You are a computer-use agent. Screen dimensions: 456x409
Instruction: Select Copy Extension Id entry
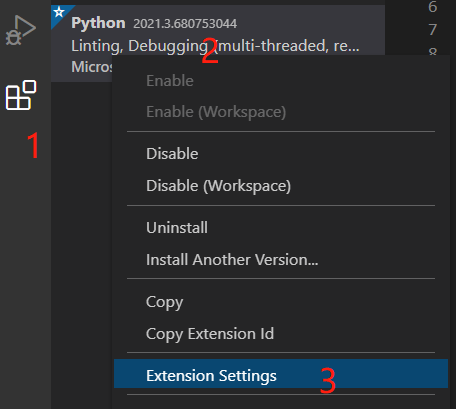click(x=210, y=334)
